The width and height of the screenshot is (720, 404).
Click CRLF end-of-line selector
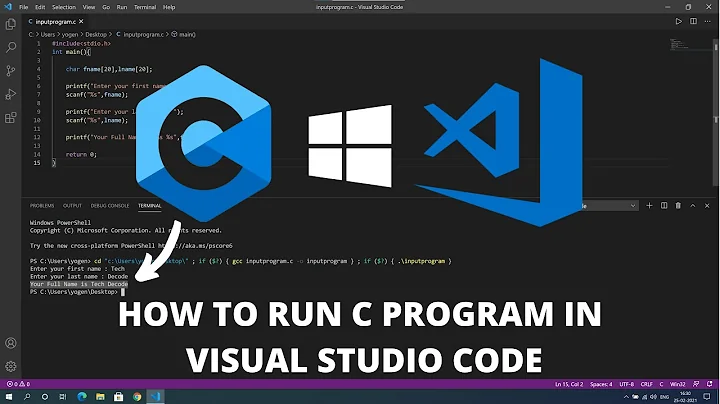tap(647, 384)
